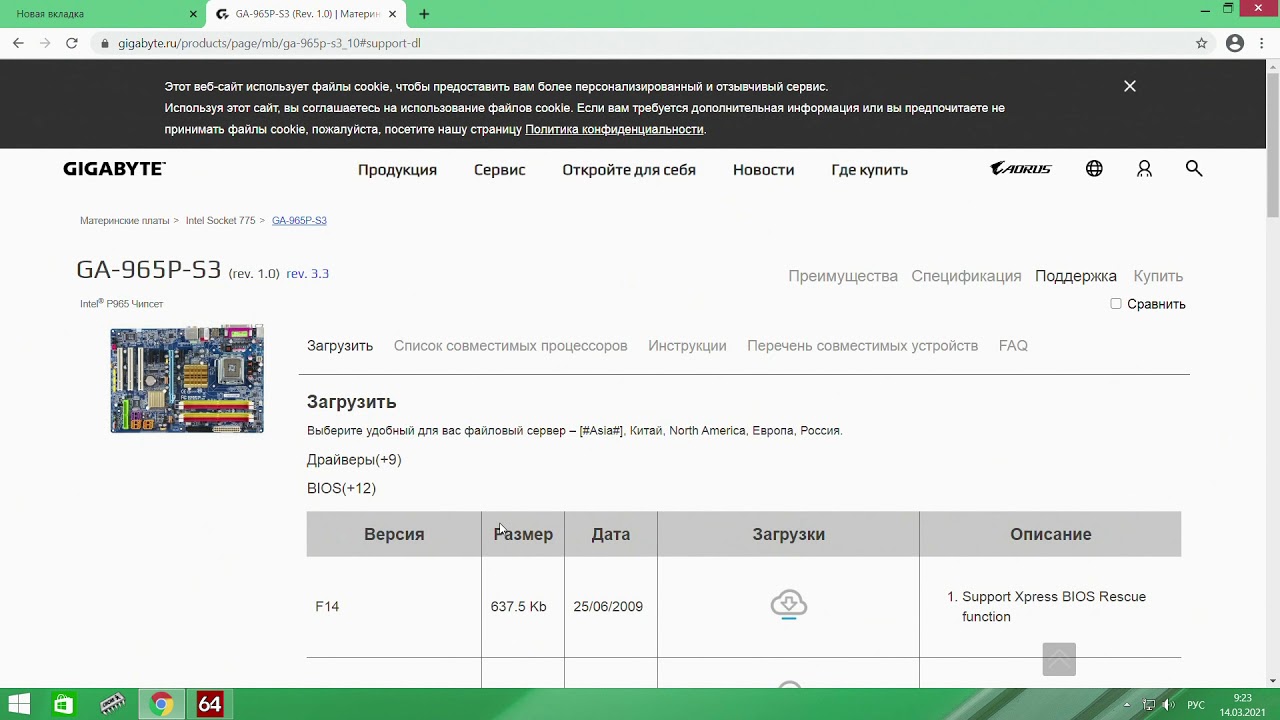
Task: Close the GA-965P-S3 tab
Action: (x=393, y=14)
